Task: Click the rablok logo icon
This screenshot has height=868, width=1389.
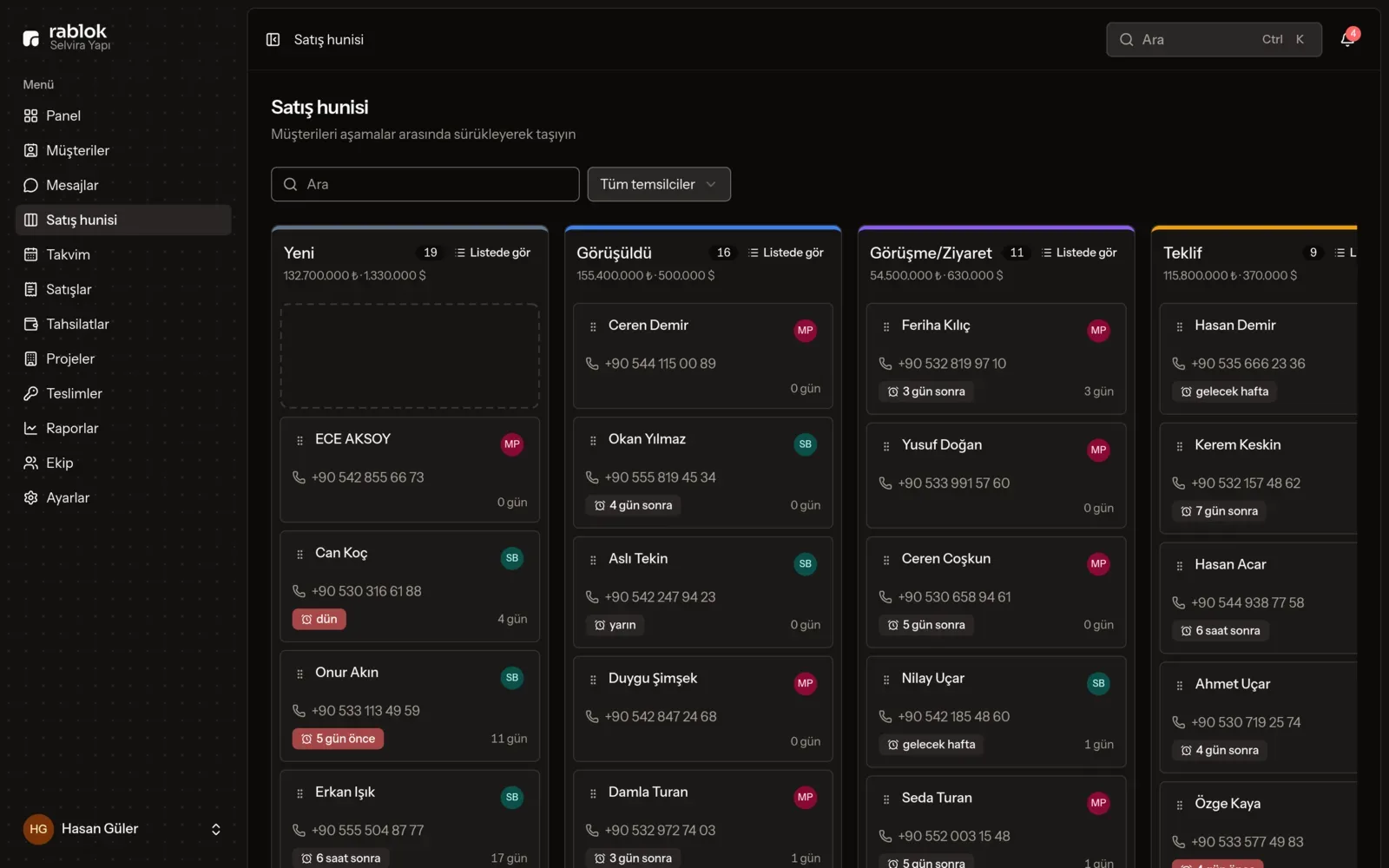Action: coord(31,38)
